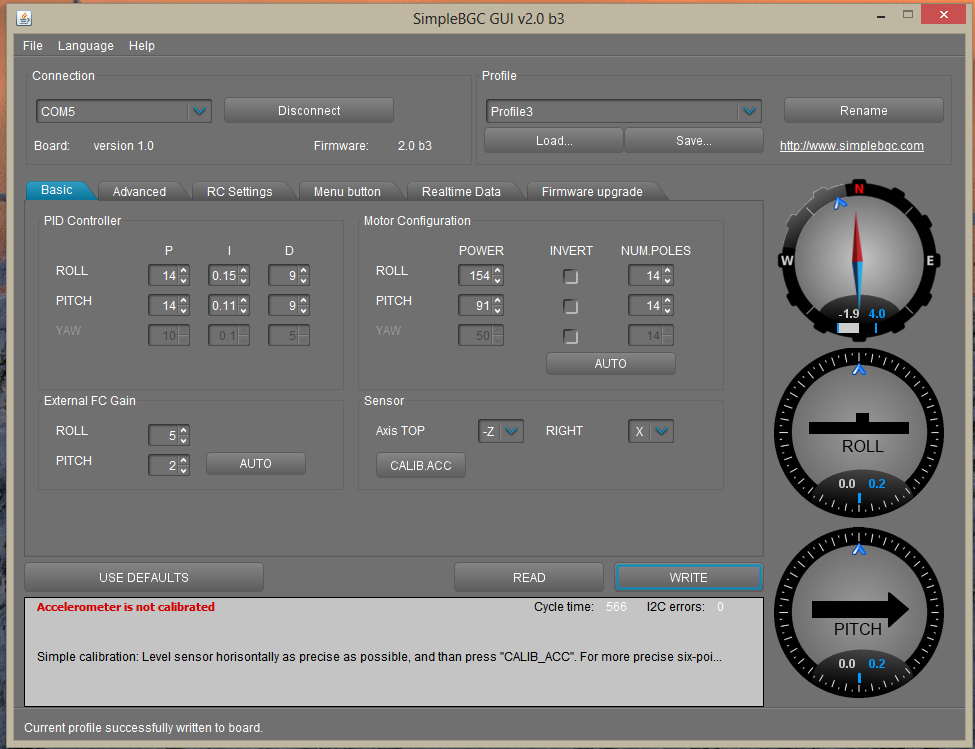The width and height of the screenshot is (975, 749).
Task: Click the CALIB.ACC button
Action: point(421,466)
